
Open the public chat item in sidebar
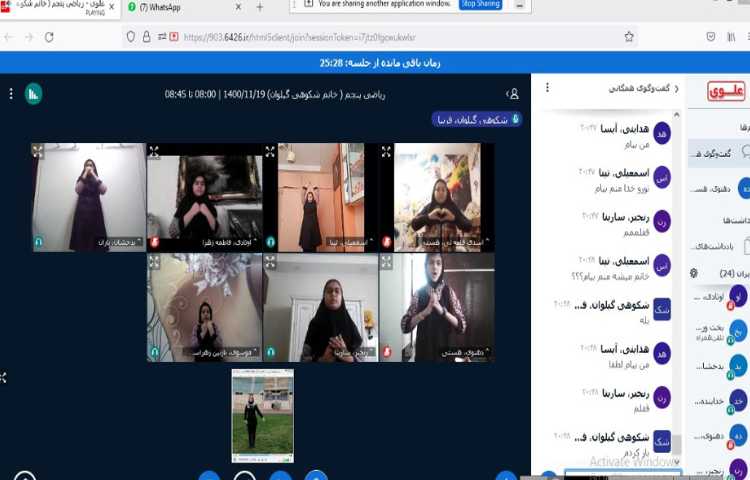point(722,153)
